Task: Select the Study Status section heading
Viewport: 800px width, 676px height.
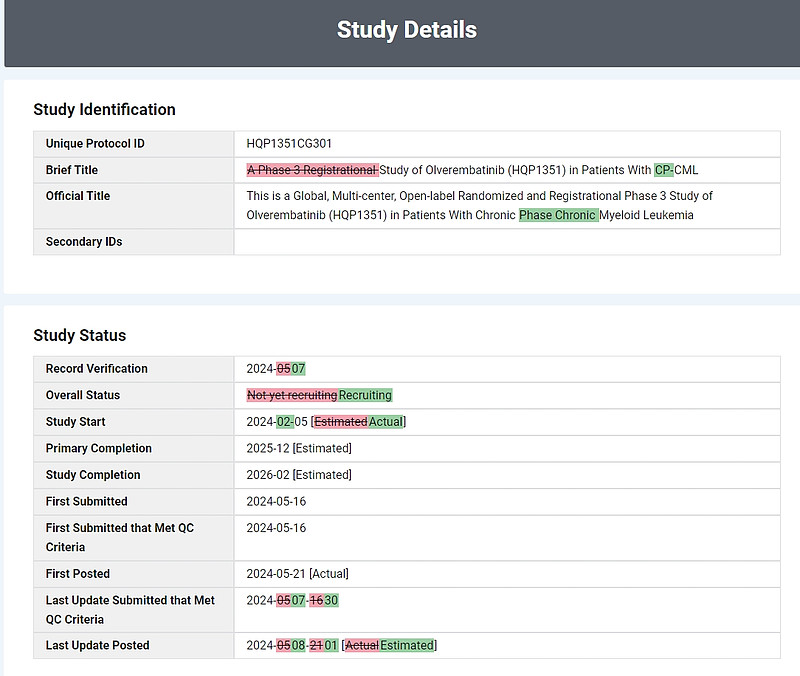Action: coord(80,335)
